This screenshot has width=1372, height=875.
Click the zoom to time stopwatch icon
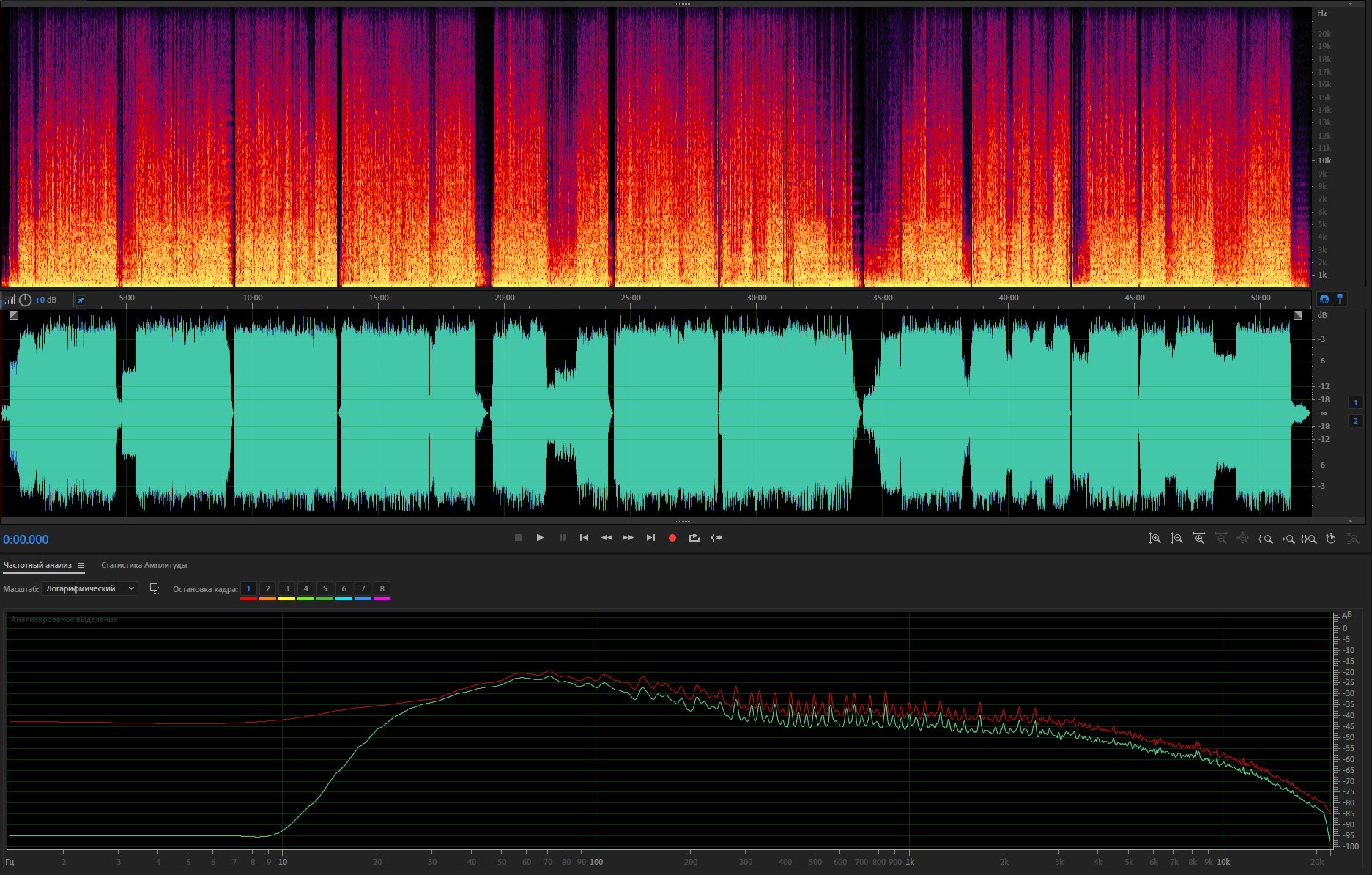pos(1331,539)
